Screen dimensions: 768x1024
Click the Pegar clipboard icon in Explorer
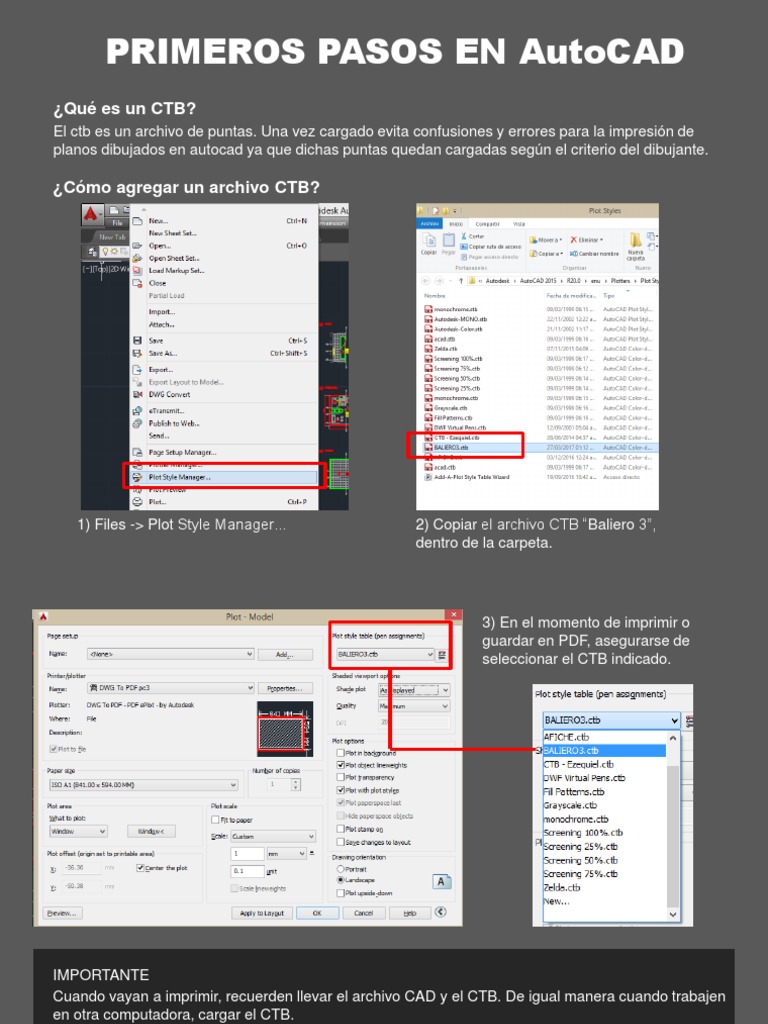click(x=449, y=240)
